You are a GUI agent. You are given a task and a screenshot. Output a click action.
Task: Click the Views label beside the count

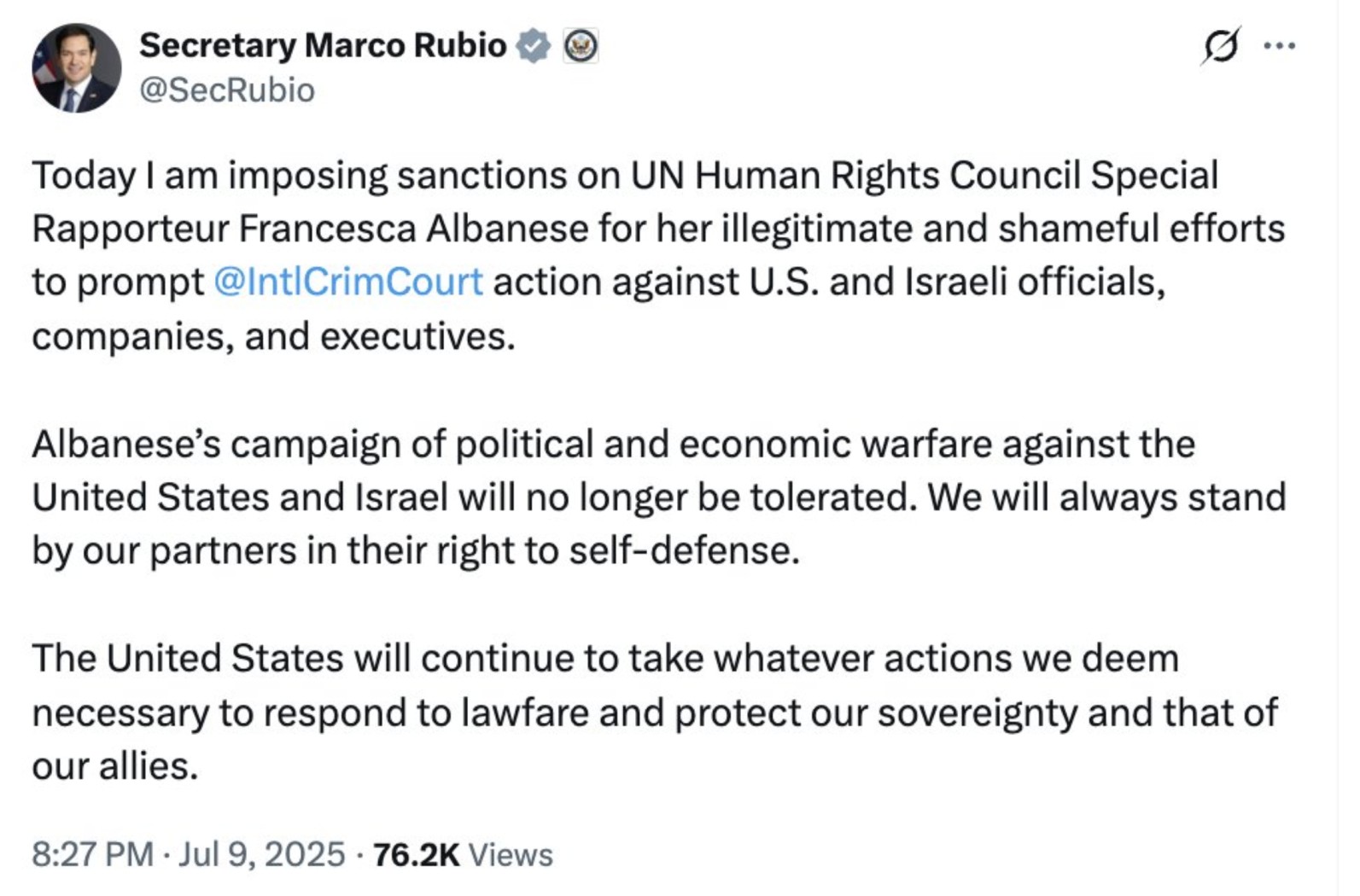pos(511,854)
